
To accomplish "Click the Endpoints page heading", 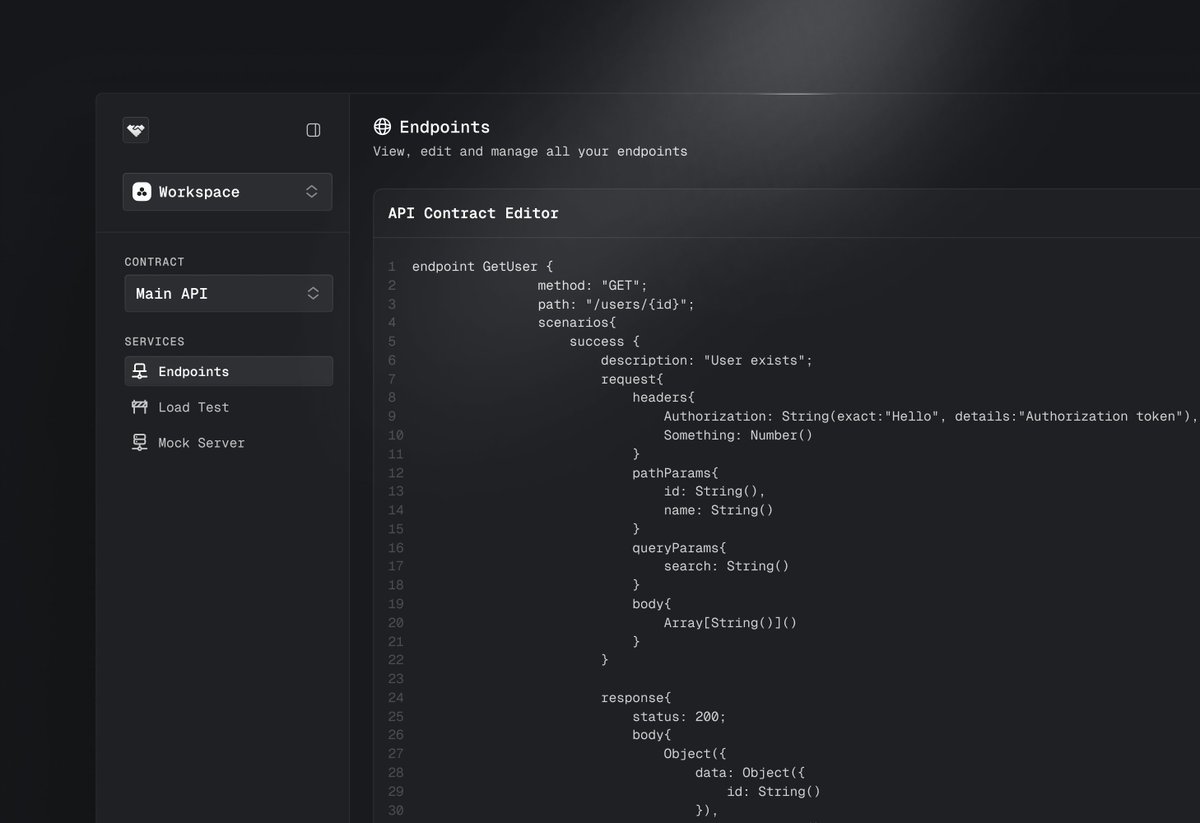I will pyautogui.click(x=444, y=127).
